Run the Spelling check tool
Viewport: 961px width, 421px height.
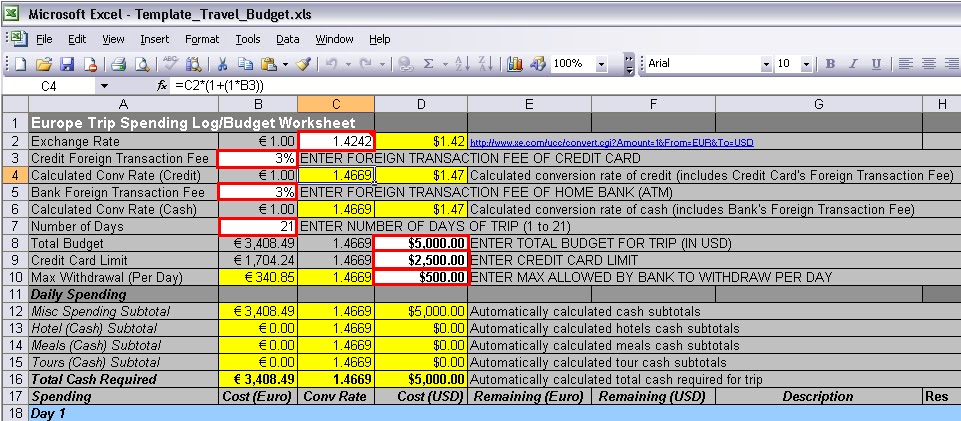170,64
